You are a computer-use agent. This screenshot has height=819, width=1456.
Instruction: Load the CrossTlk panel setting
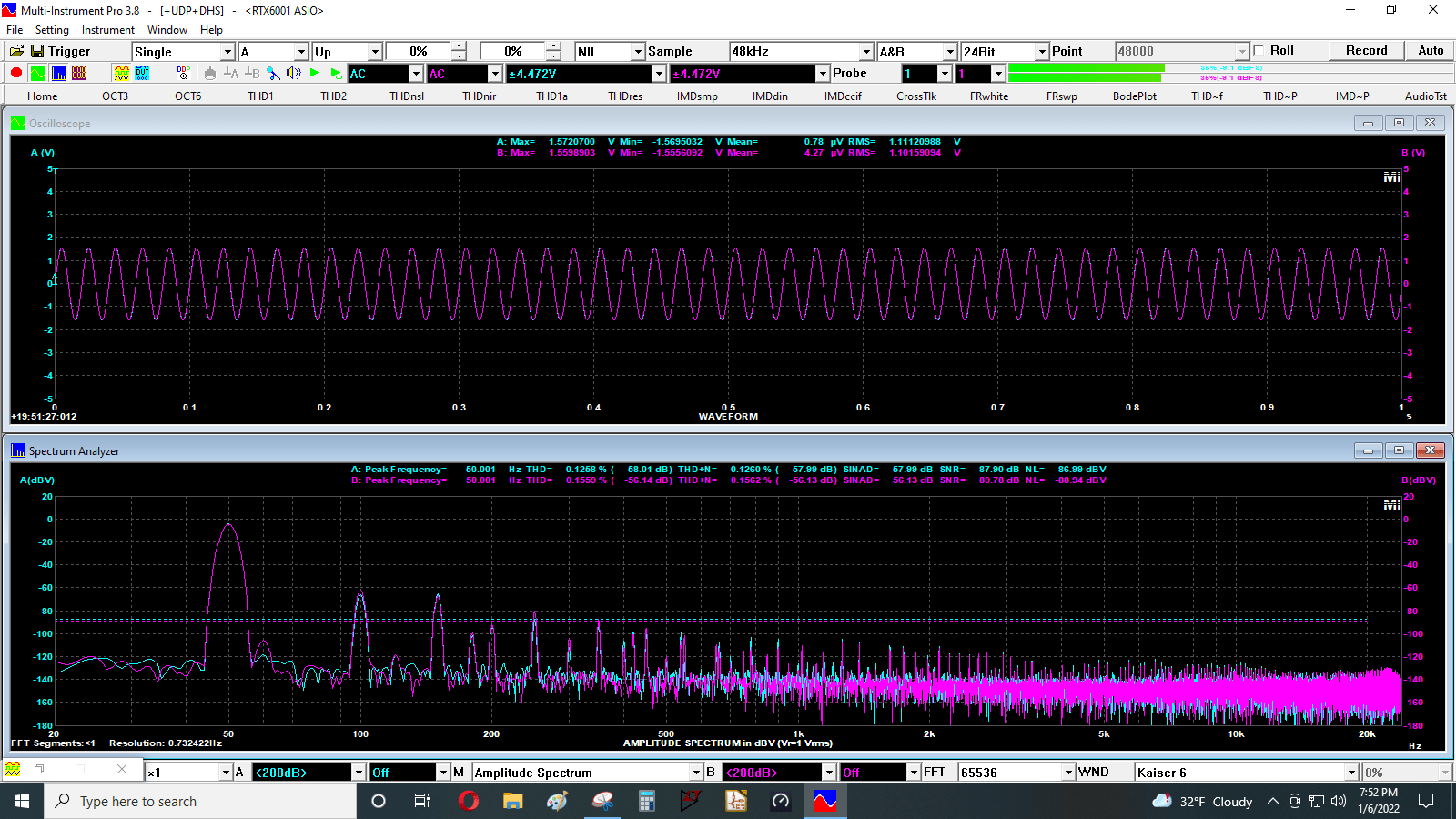[915, 96]
